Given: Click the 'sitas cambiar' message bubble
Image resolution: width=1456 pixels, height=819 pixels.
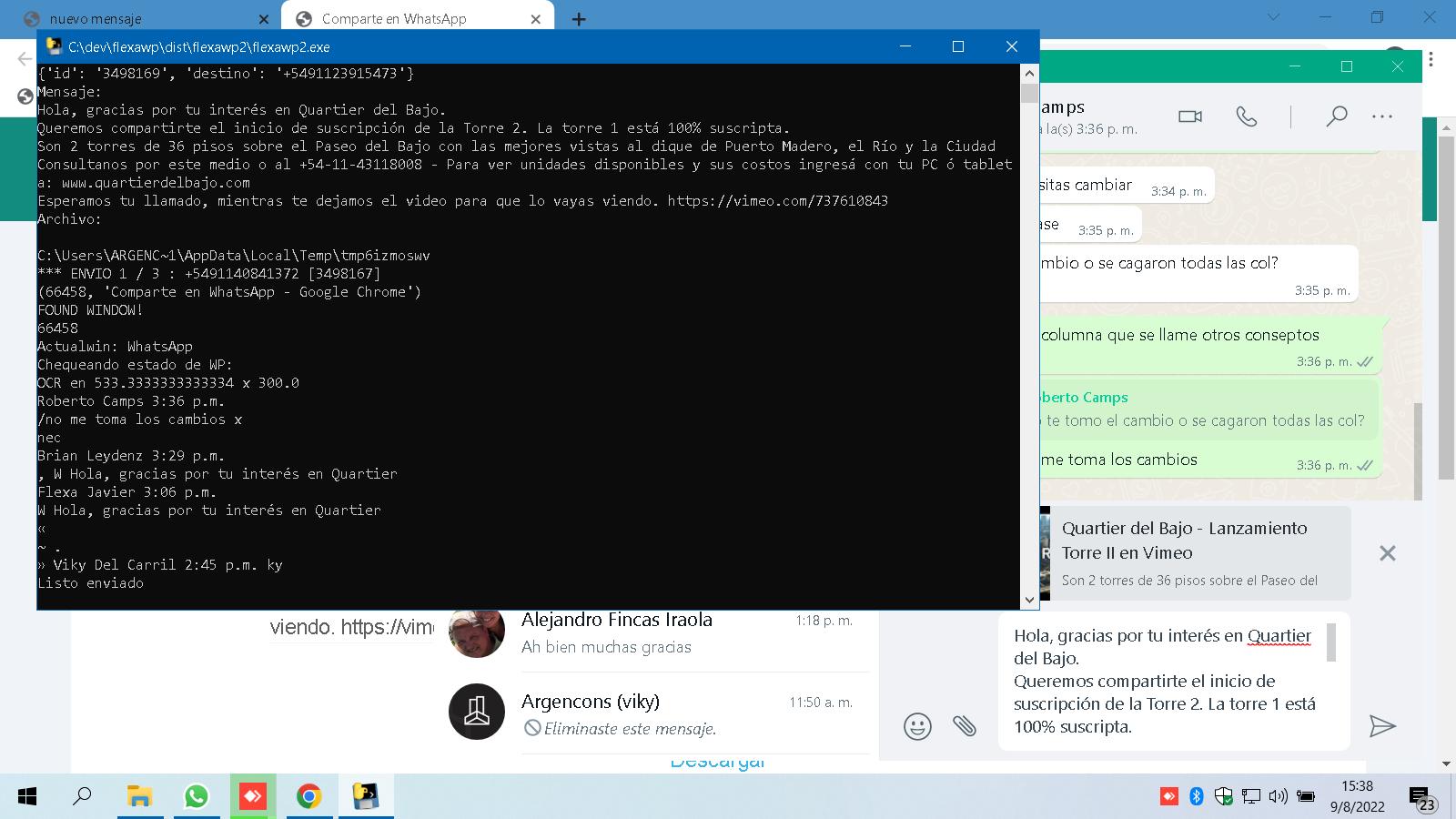Looking at the screenshot, I should [x=1127, y=187].
